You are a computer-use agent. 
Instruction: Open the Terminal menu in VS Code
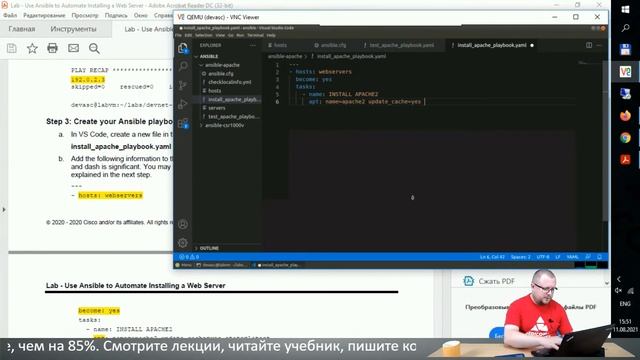click(x=255, y=36)
